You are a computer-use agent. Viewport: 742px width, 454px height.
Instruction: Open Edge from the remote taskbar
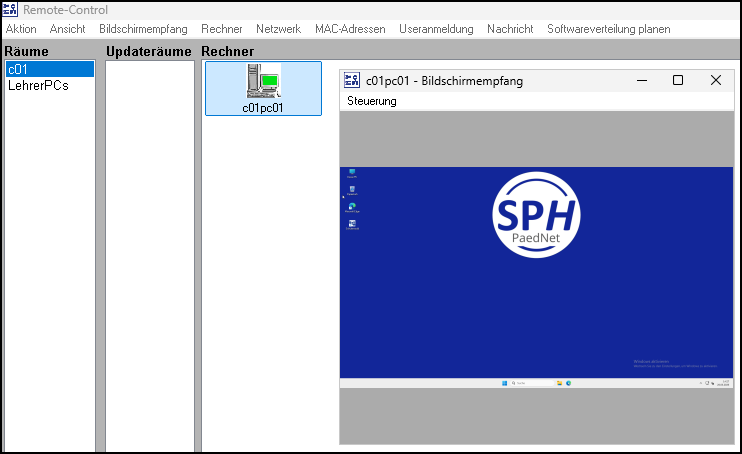click(x=568, y=383)
